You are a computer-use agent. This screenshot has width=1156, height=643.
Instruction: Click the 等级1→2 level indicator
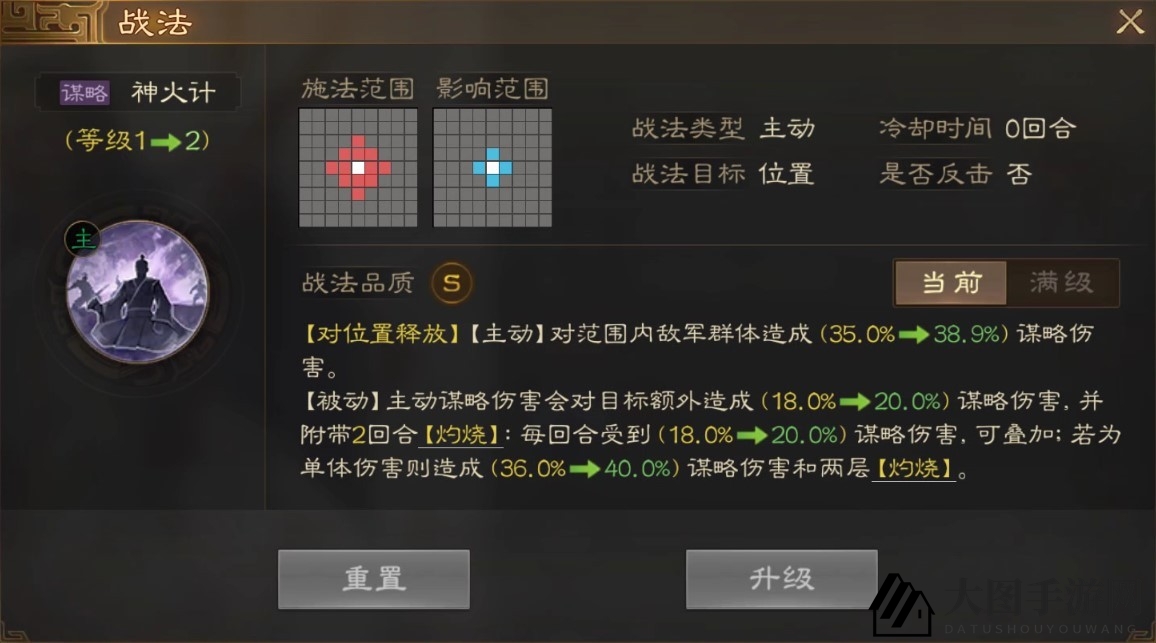(x=137, y=140)
